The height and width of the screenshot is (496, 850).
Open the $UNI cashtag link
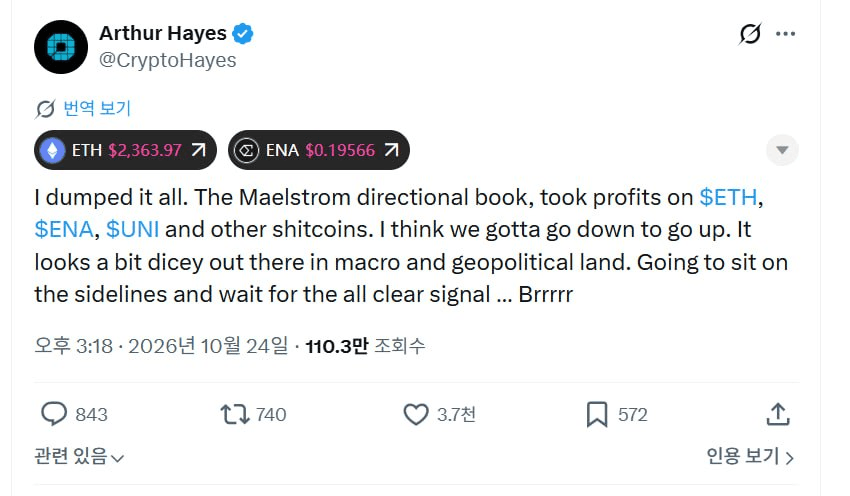[133, 229]
